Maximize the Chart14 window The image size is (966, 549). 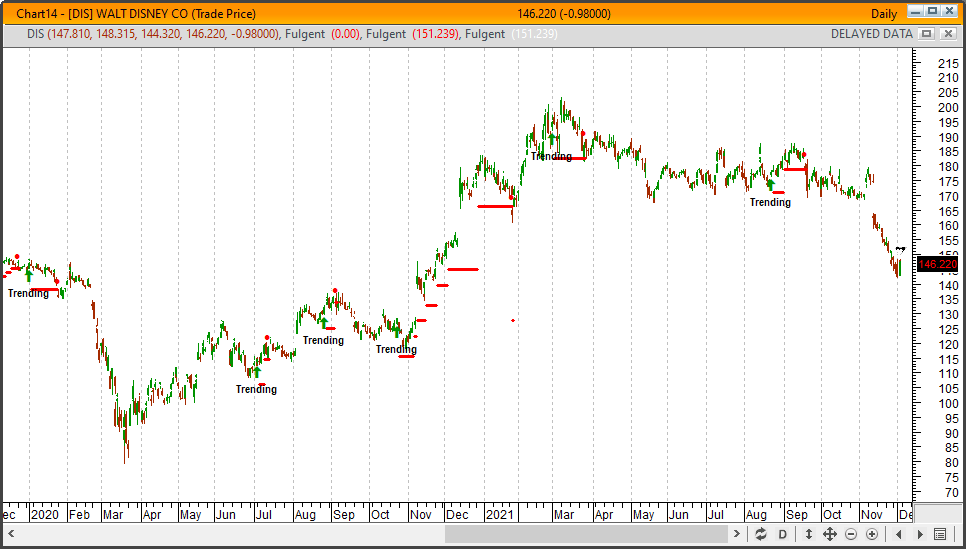pyautogui.click(x=932, y=11)
